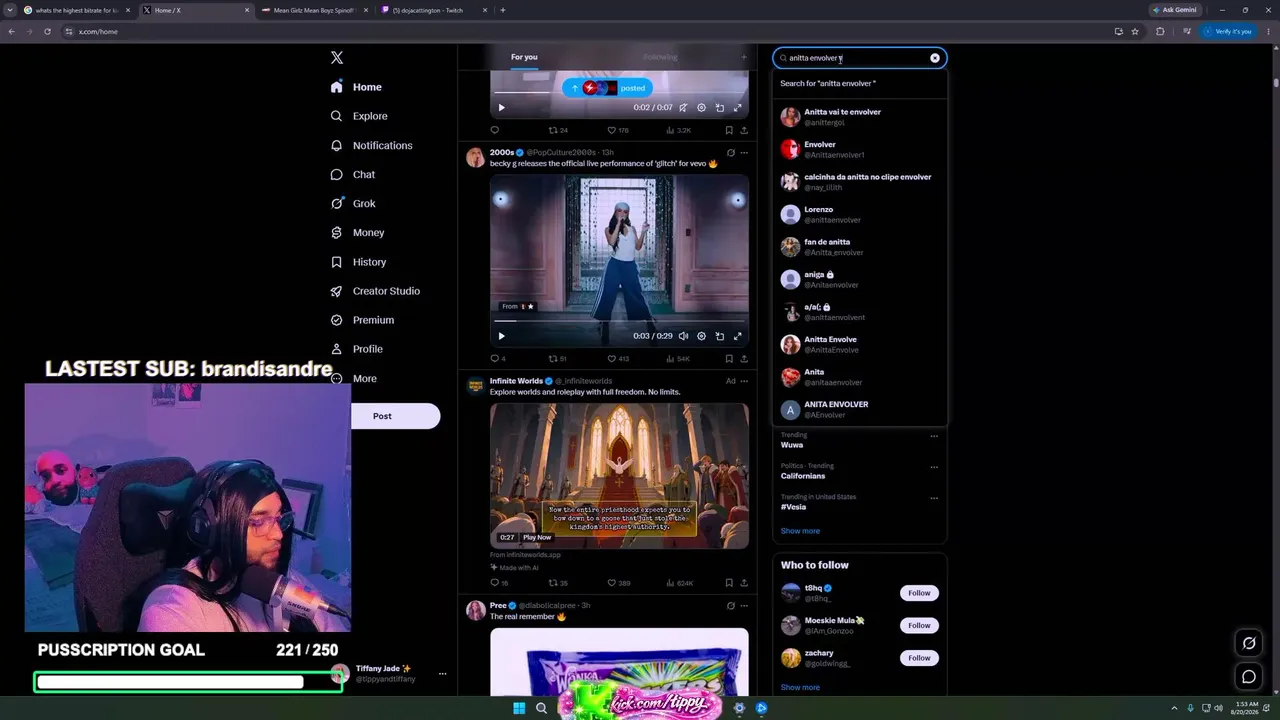Click Show more under Who to follow
Image resolution: width=1280 pixels, height=720 pixels.
point(800,687)
